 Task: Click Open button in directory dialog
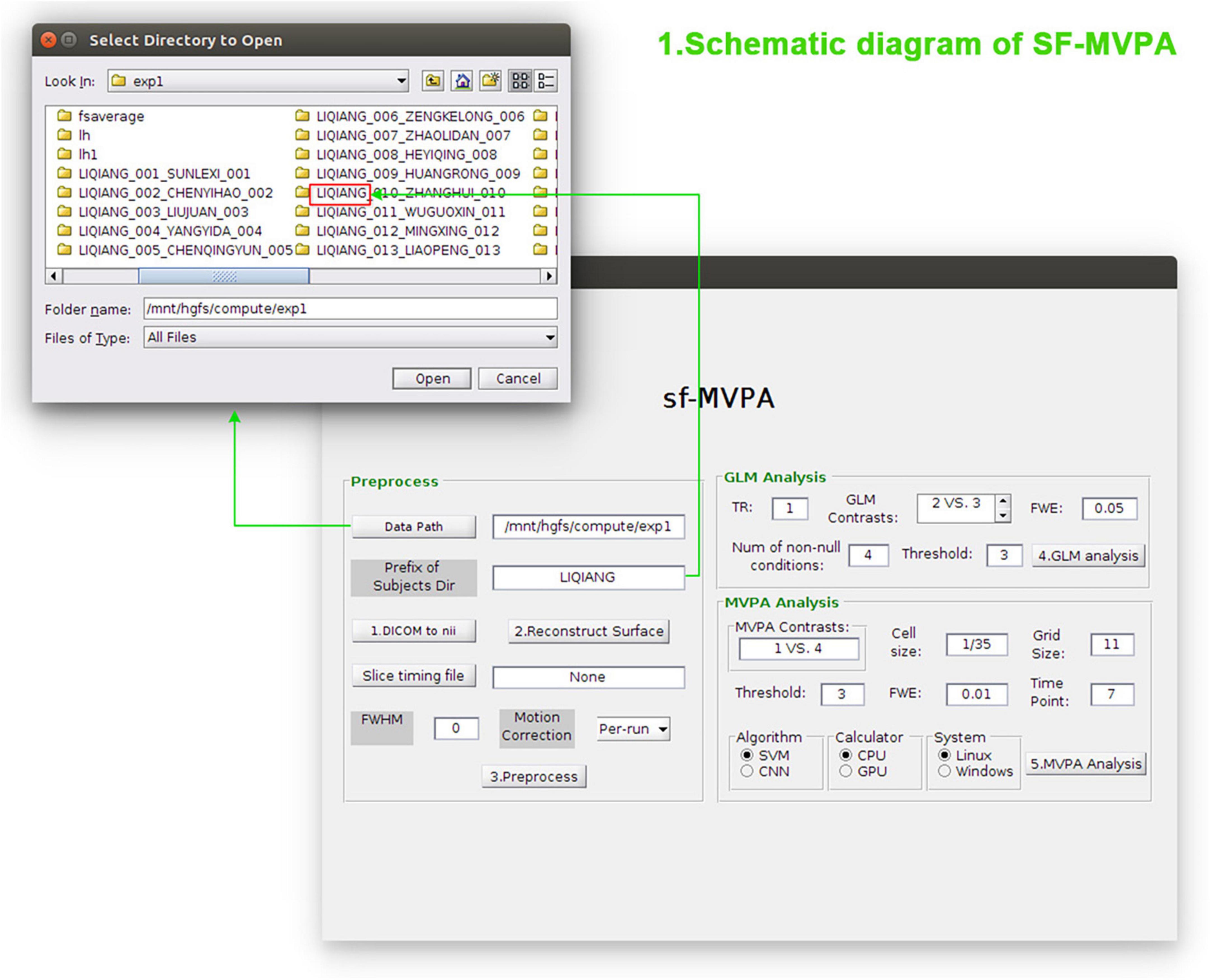tap(432, 378)
